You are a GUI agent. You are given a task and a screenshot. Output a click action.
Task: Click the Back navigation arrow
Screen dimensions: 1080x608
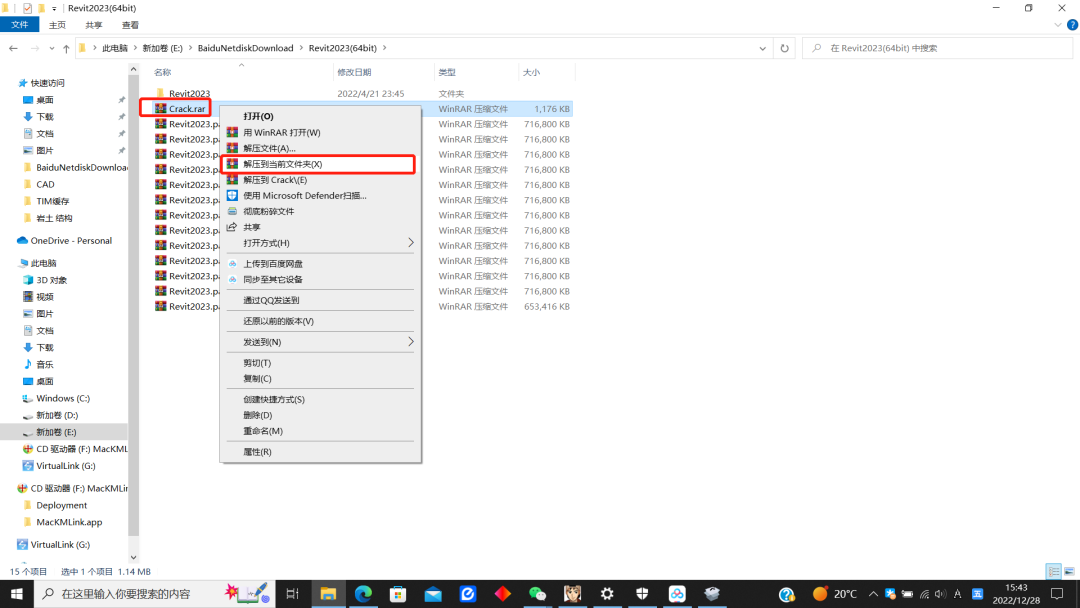point(13,48)
